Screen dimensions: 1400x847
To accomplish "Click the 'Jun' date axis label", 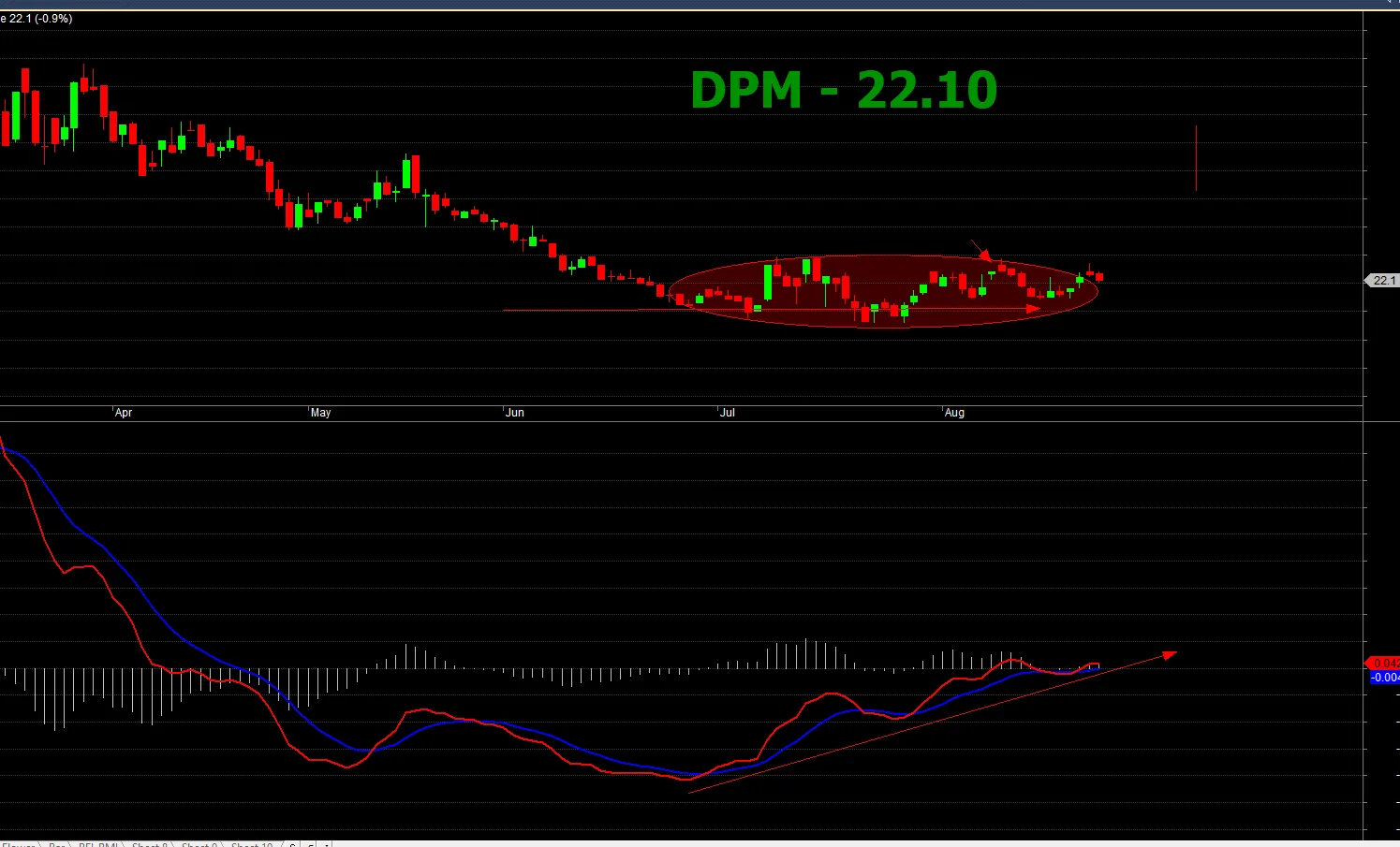I will (x=514, y=413).
